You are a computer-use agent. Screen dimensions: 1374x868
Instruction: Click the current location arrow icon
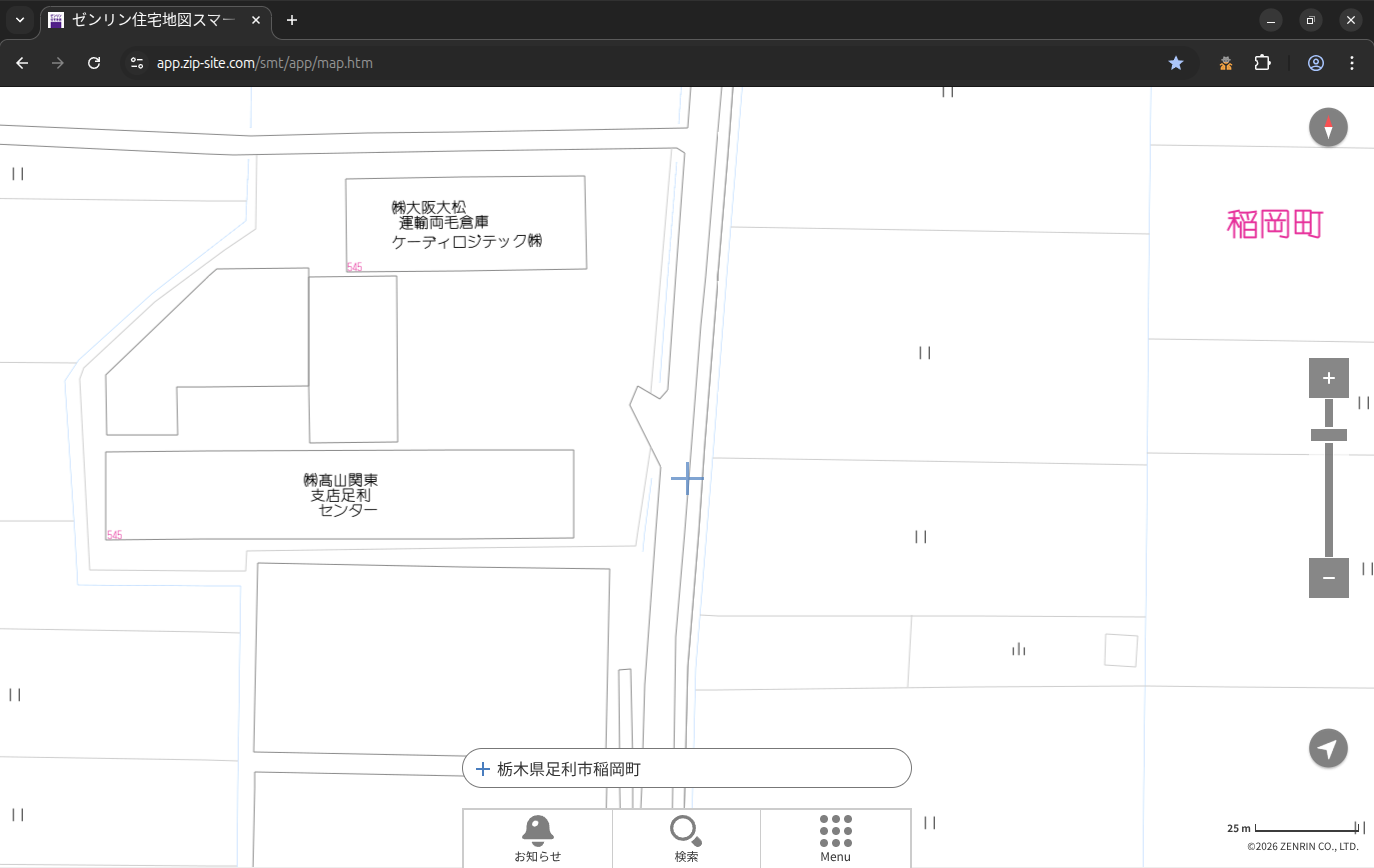(1328, 748)
